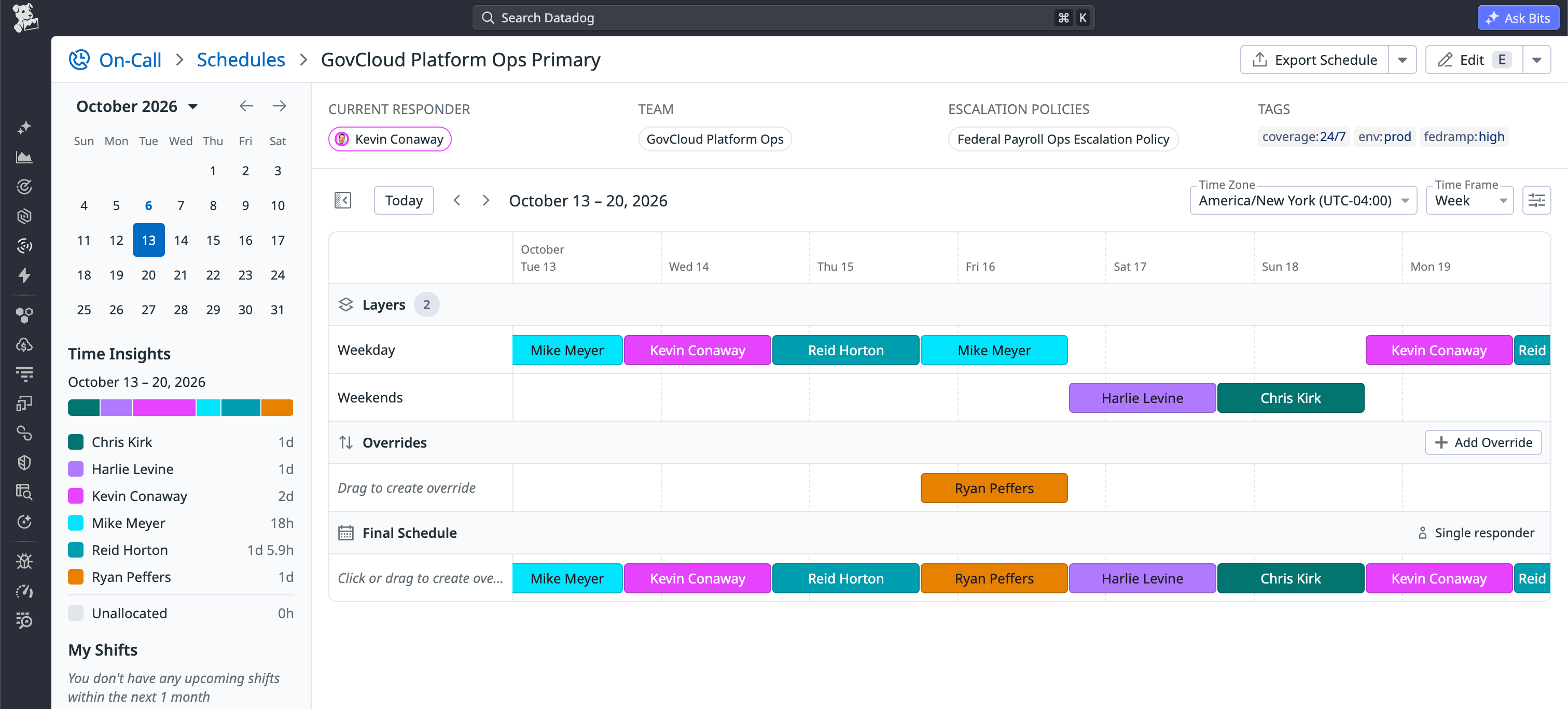
Task: Click the coverage:24/7 tag
Action: 1304,137
